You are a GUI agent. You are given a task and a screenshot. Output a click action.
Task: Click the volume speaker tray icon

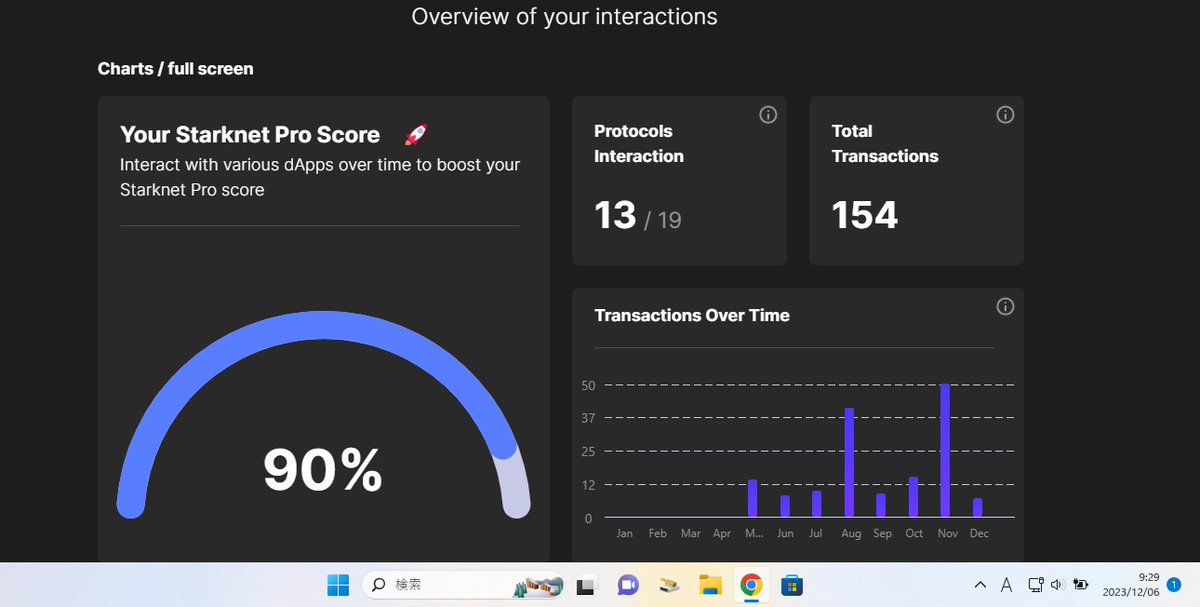click(1057, 585)
